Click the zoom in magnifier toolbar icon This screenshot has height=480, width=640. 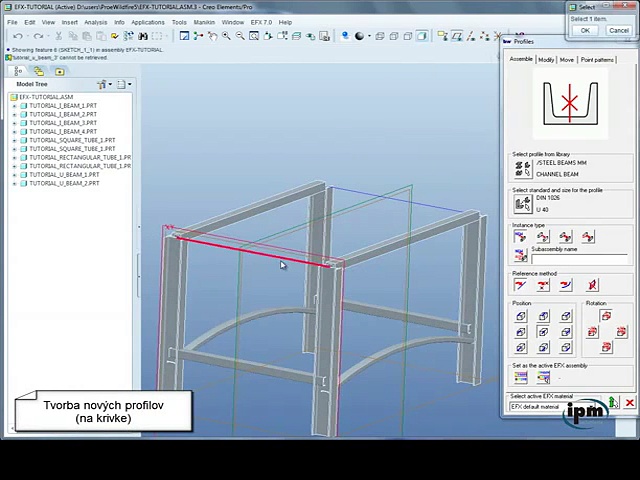[x=226, y=36]
